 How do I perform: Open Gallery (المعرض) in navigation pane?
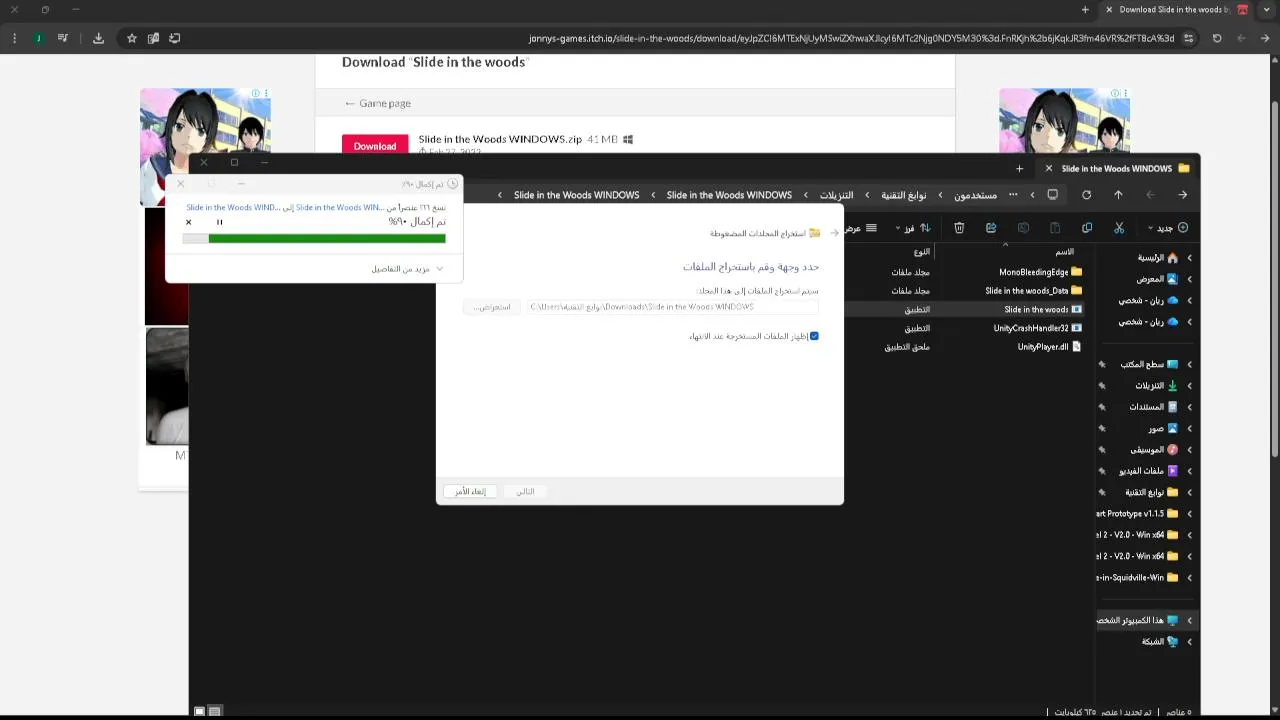pos(1157,279)
